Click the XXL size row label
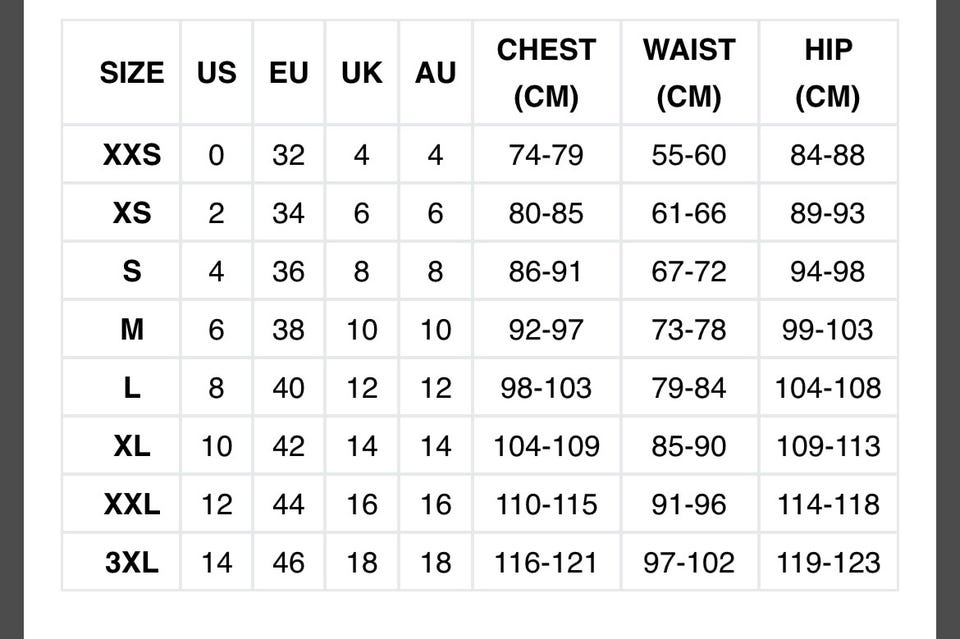The width and height of the screenshot is (960, 639). [131, 504]
